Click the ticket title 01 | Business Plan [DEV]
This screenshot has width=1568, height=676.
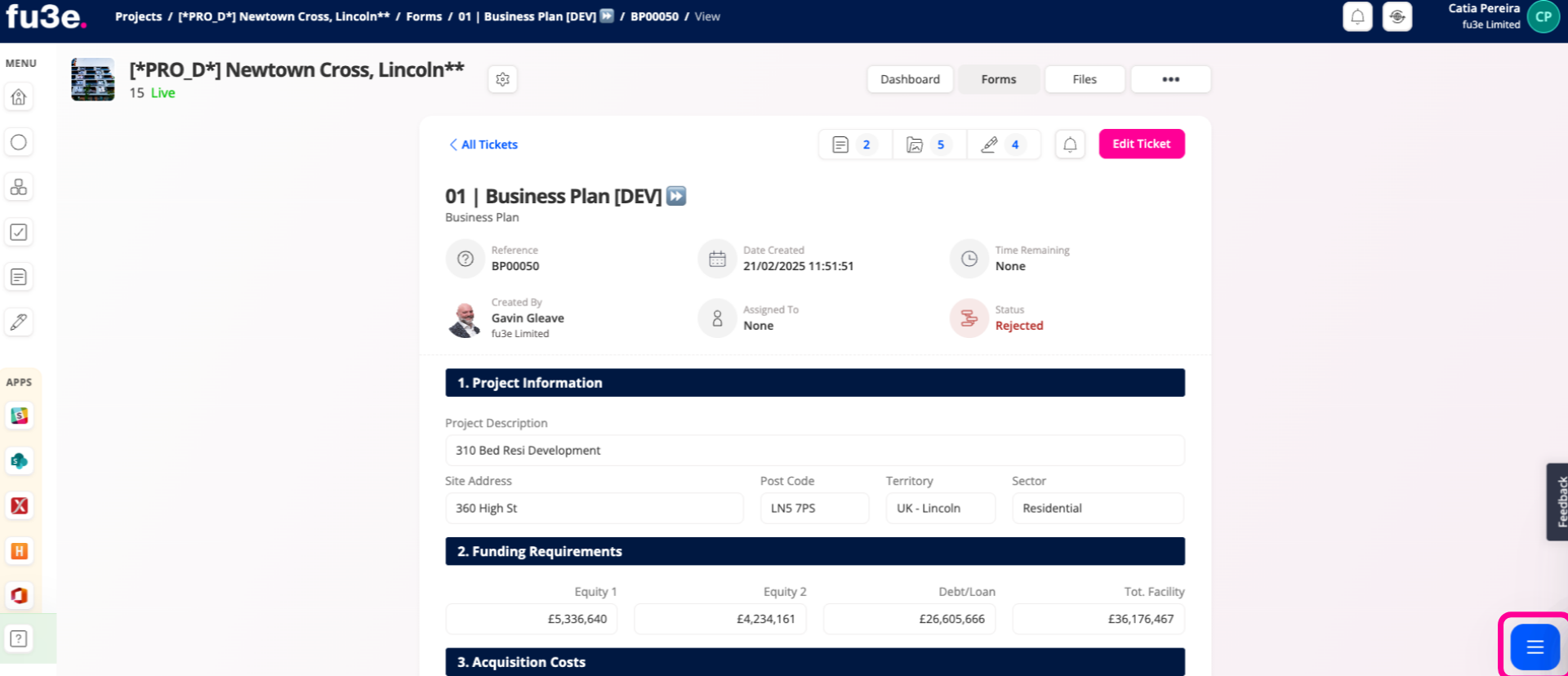(565, 197)
